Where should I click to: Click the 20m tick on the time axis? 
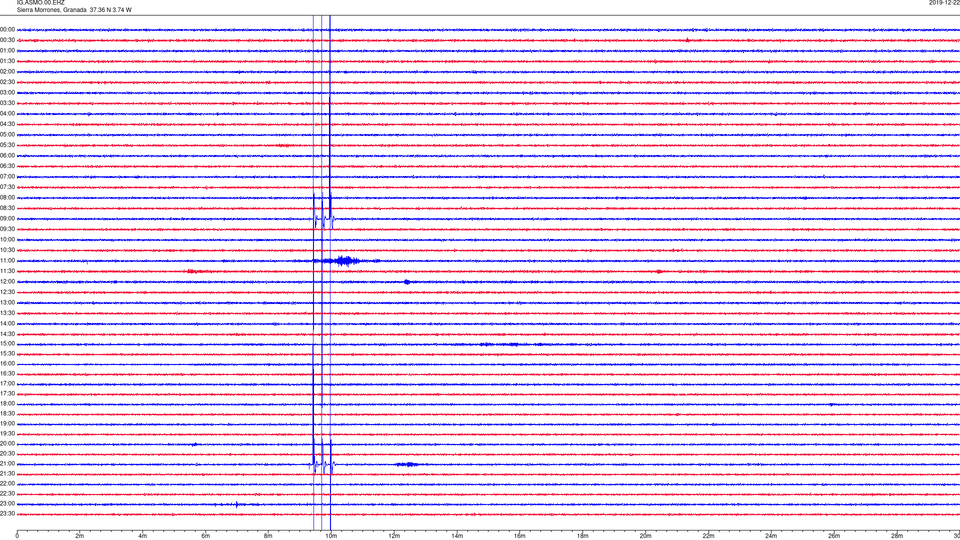(x=645, y=536)
